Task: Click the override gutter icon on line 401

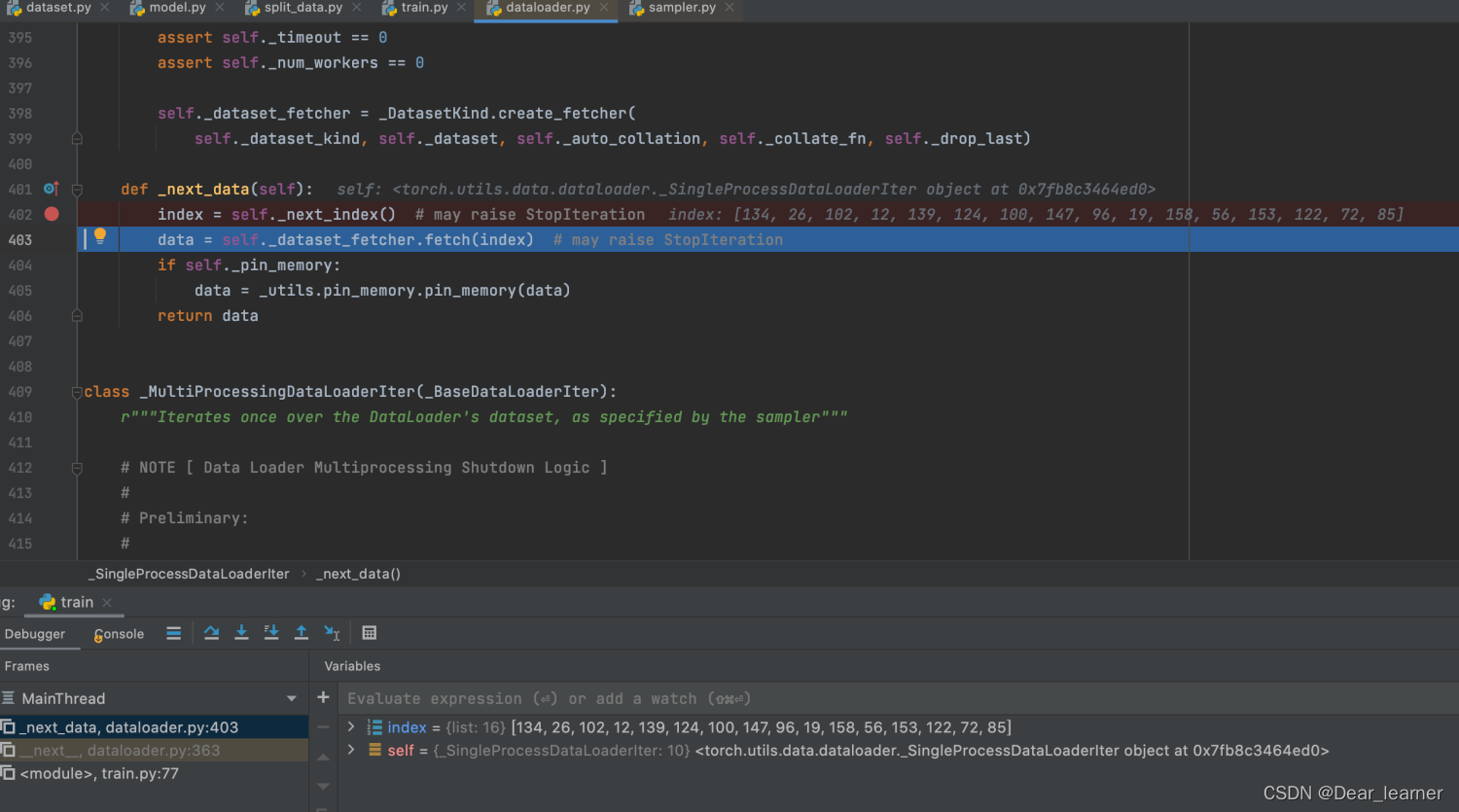Action: (x=51, y=189)
